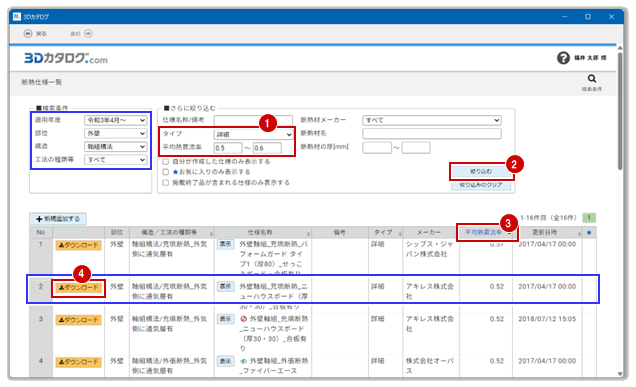This screenshot has width=636, height=387.
Task: Click メーカー cell シップス・ジャパン株式会社
Action: tap(430, 249)
